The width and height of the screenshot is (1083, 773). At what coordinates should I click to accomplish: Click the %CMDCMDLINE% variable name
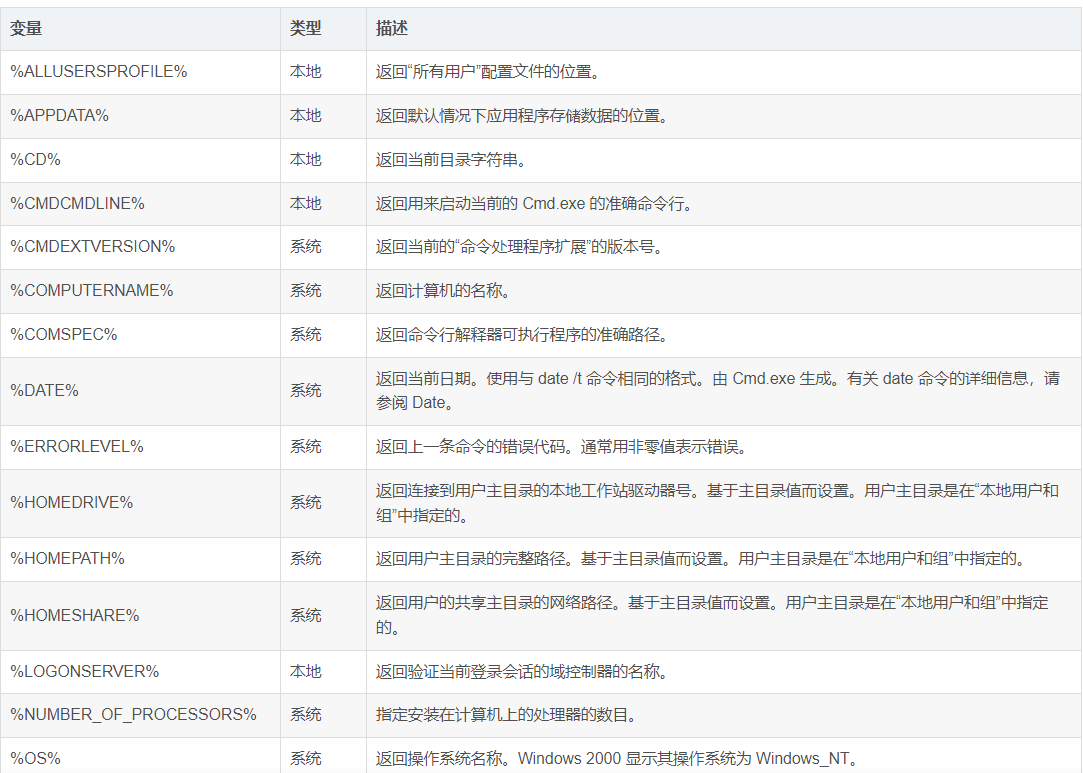[x=78, y=203]
